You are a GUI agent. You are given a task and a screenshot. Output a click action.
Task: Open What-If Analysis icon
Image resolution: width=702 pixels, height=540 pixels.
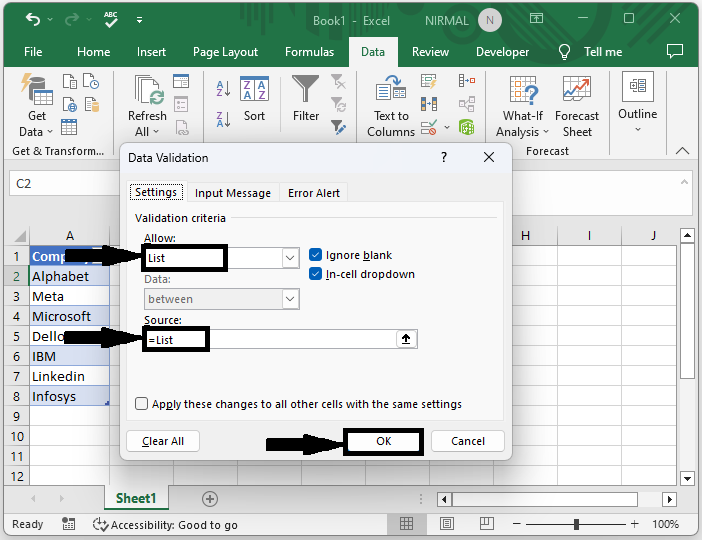click(523, 90)
